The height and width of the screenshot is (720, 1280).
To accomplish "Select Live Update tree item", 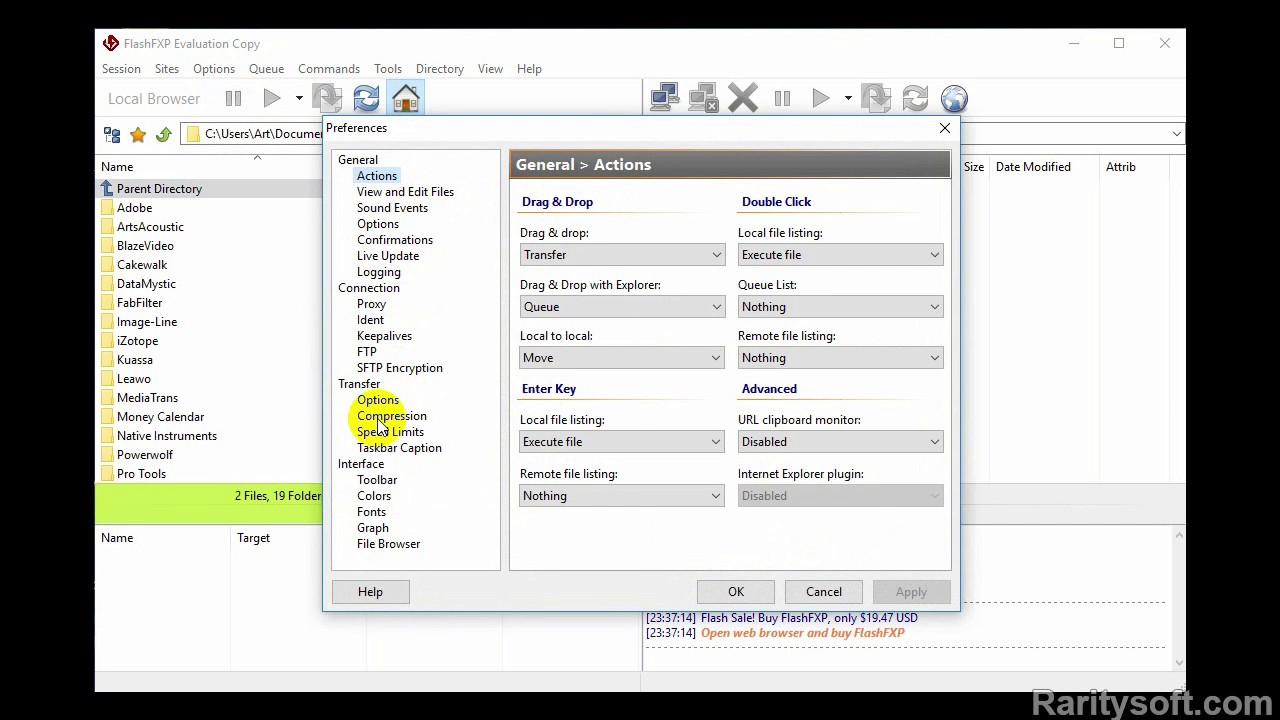I will pyautogui.click(x=388, y=256).
